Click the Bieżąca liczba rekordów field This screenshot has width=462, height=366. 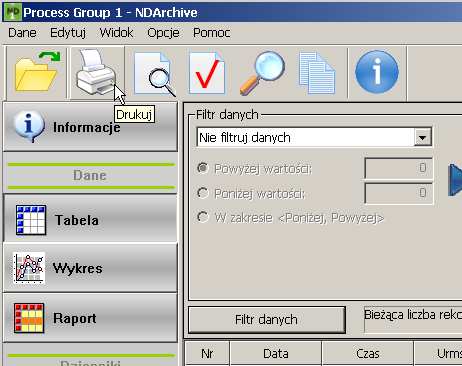(x=413, y=320)
